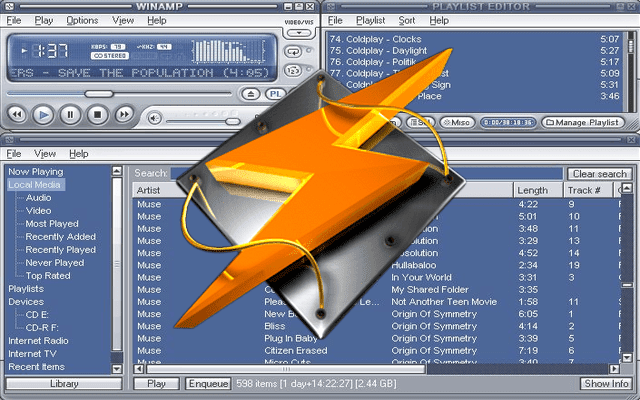Click the Enqueue button
This screenshot has width=640, height=400.
click(x=209, y=384)
